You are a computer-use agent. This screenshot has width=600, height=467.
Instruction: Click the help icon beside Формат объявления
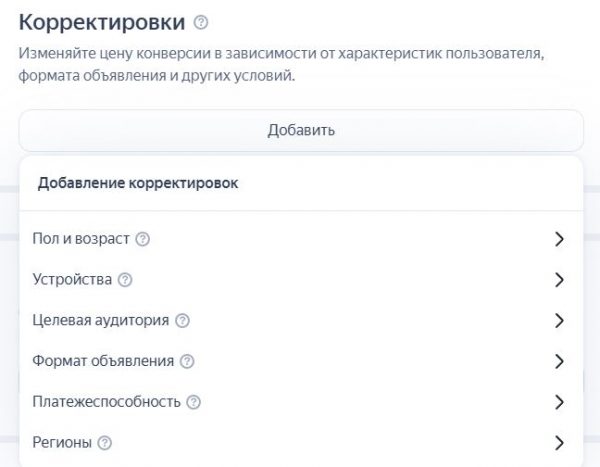(x=187, y=361)
